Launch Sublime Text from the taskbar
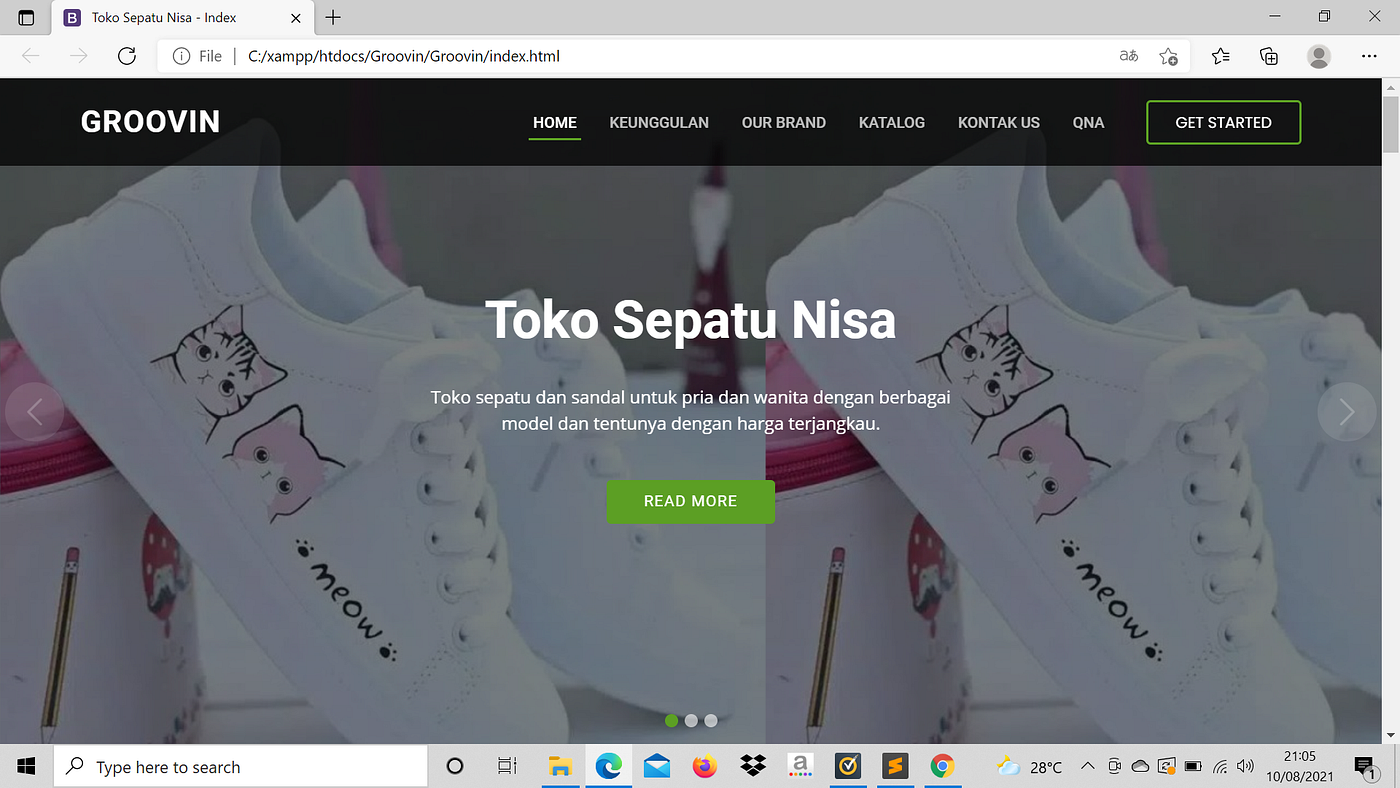This screenshot has width=1400, height=788. (x=895, y=766)
